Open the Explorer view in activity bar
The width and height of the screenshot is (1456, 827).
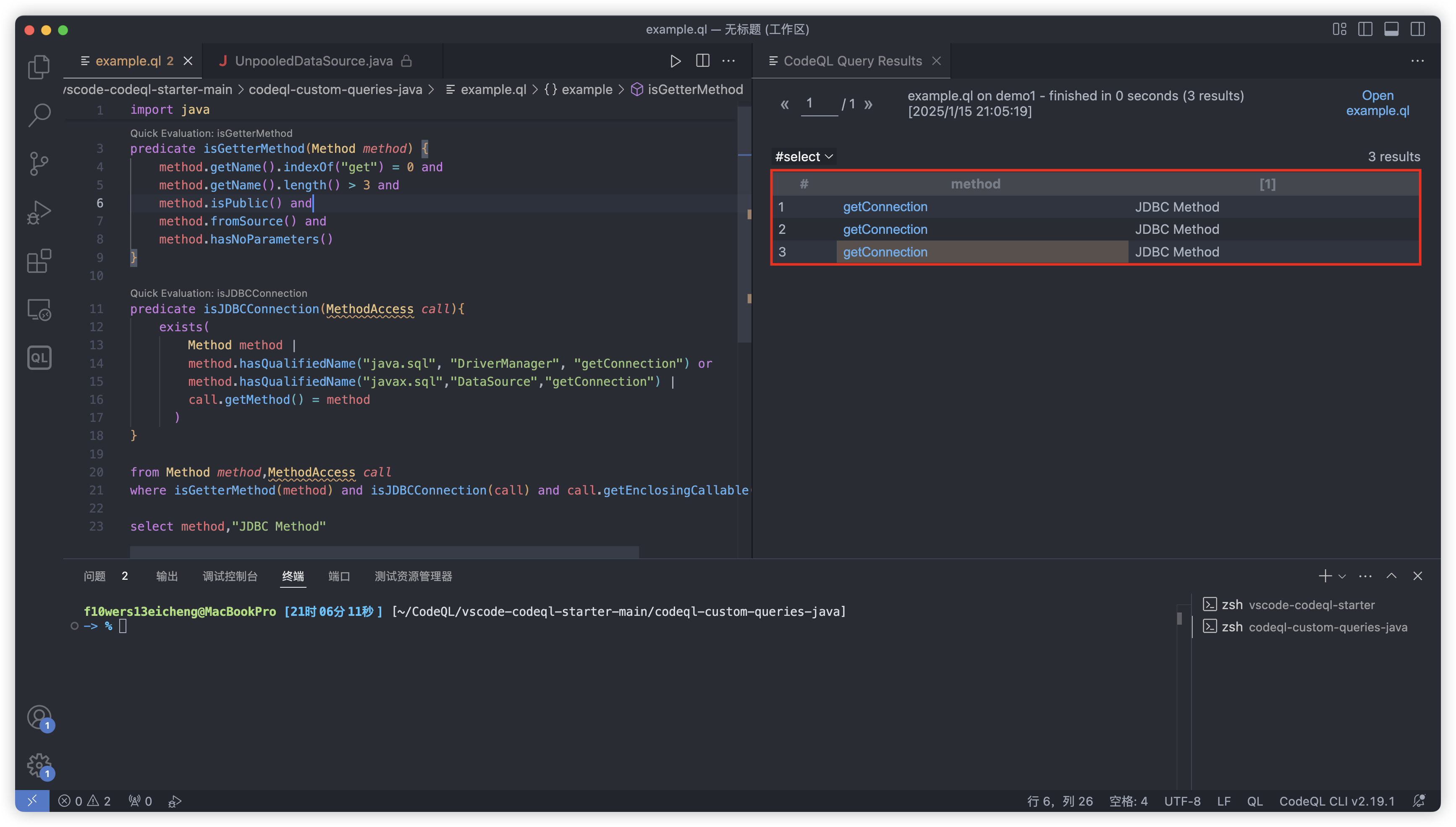point(39,67)
